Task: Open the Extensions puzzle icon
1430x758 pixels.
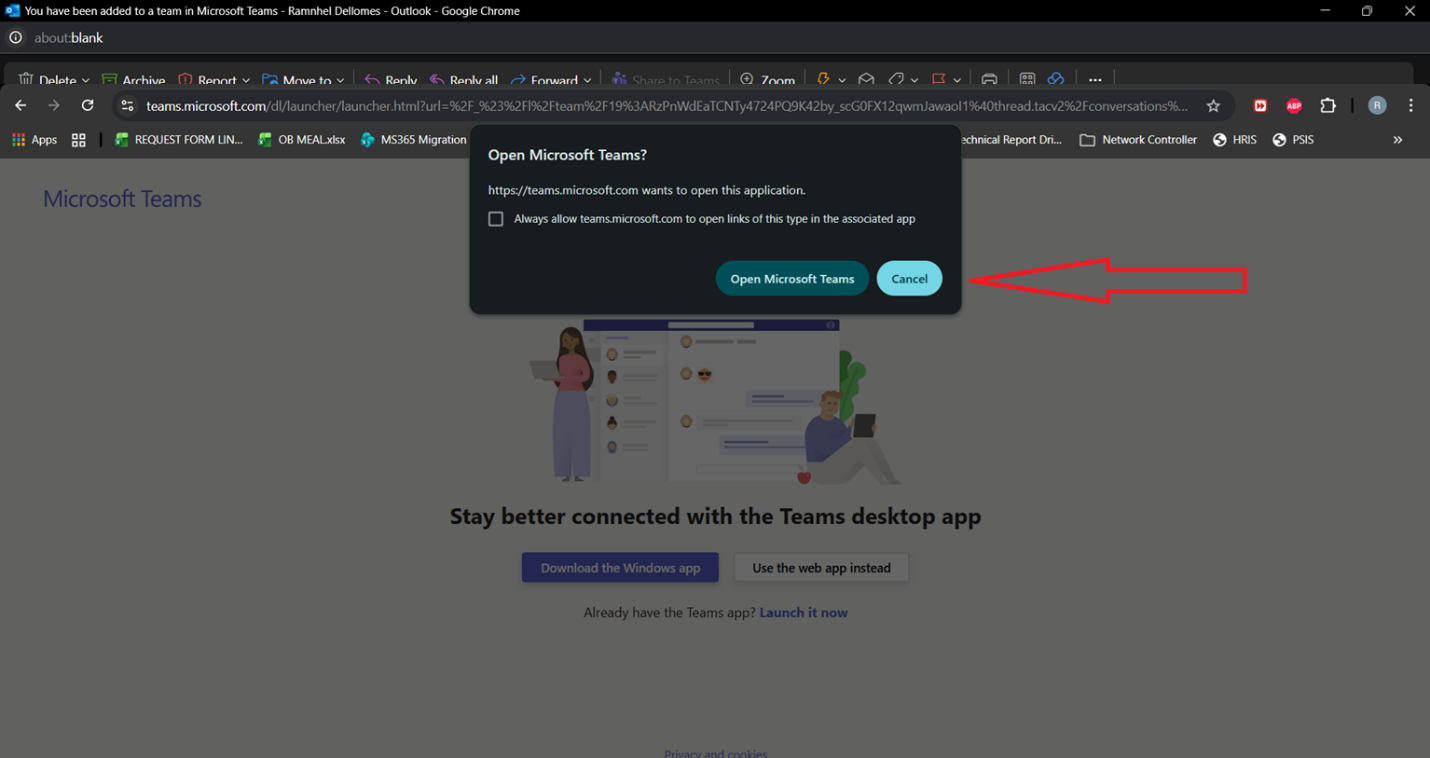Action: (1328, 106)
